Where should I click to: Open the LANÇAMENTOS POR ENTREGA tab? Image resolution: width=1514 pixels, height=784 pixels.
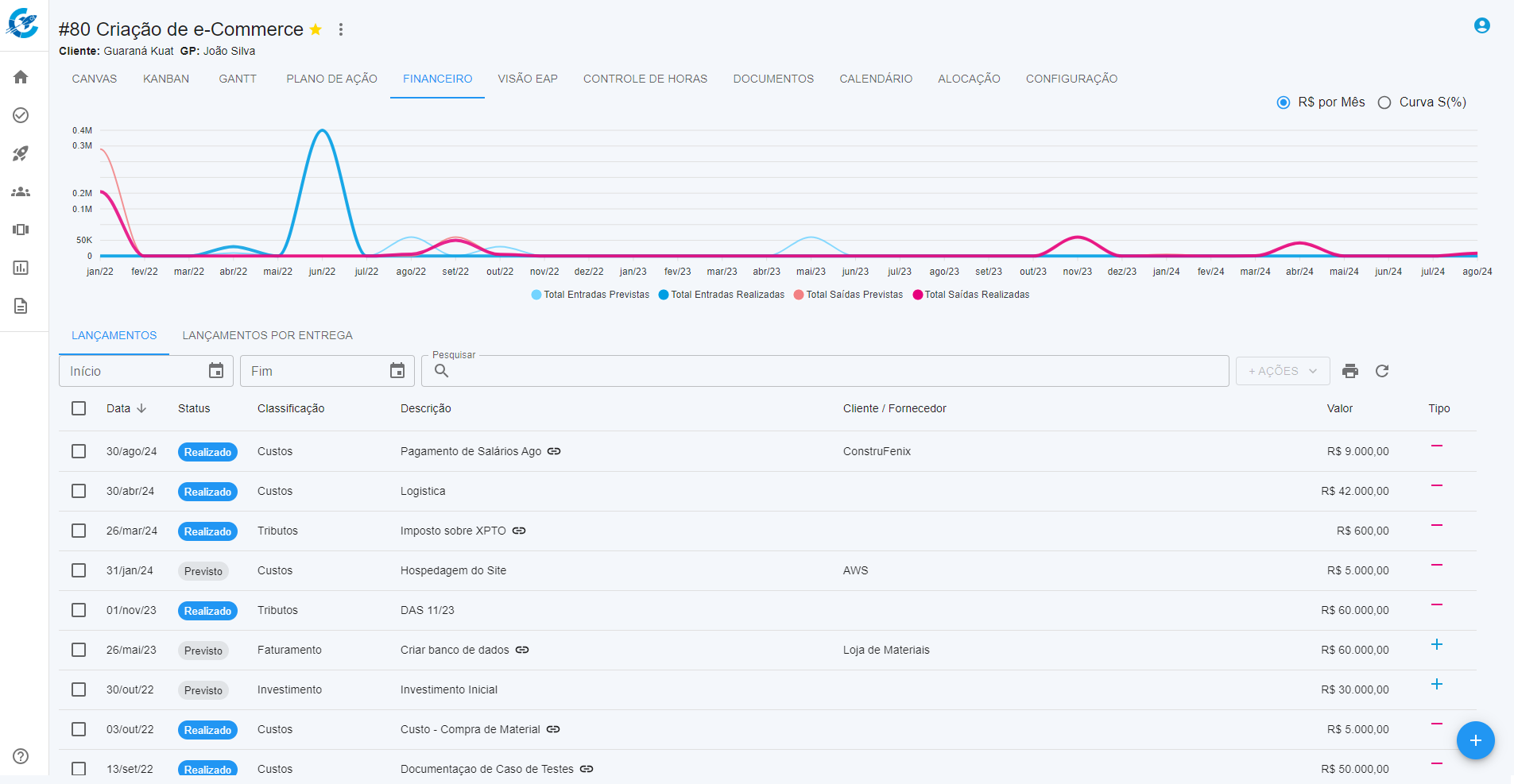267,335
